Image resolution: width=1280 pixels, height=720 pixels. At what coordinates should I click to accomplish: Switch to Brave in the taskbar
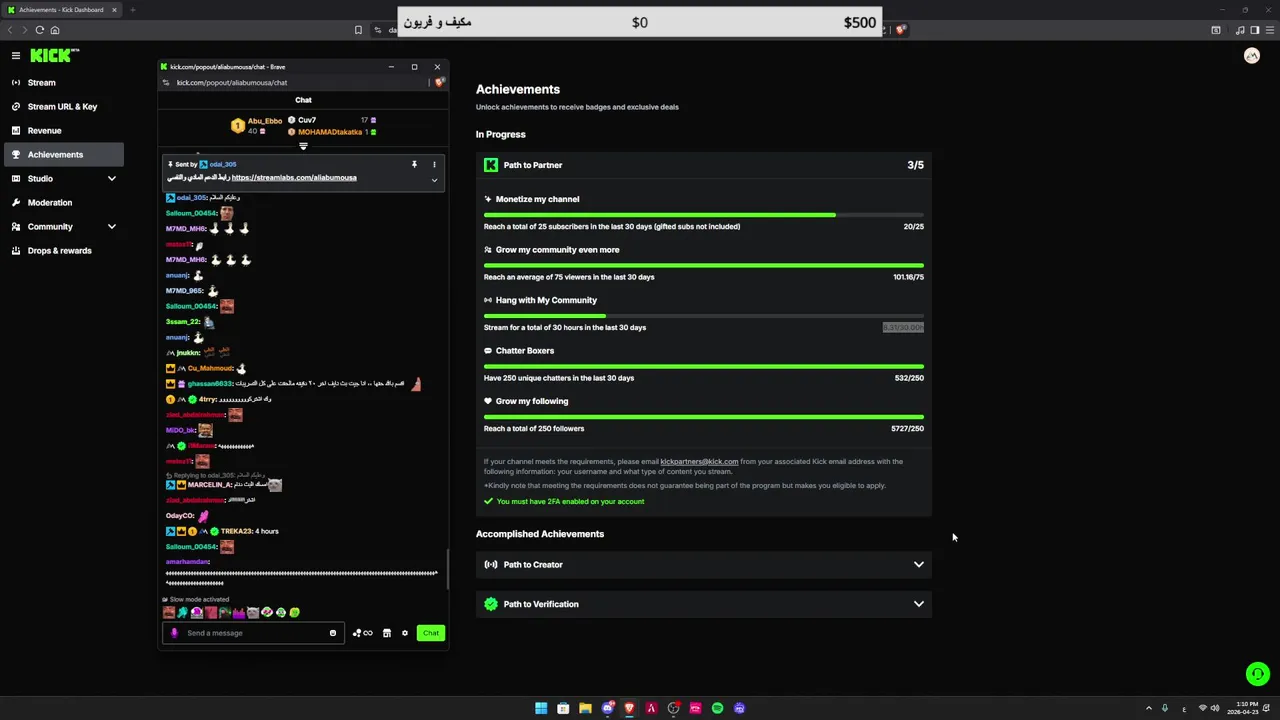(629, 708)
